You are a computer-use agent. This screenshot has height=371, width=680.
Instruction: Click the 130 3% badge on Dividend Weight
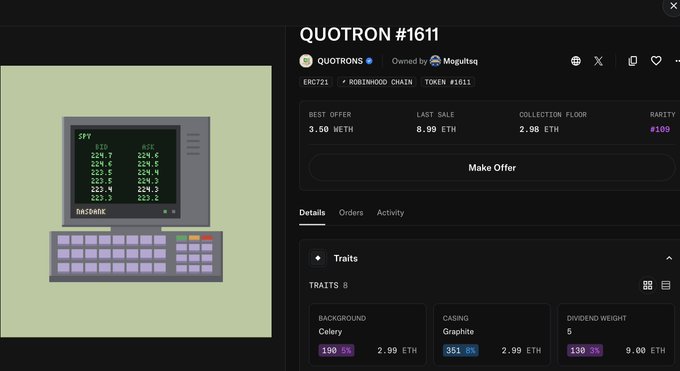pyautogui.click(x=585, y=350)
